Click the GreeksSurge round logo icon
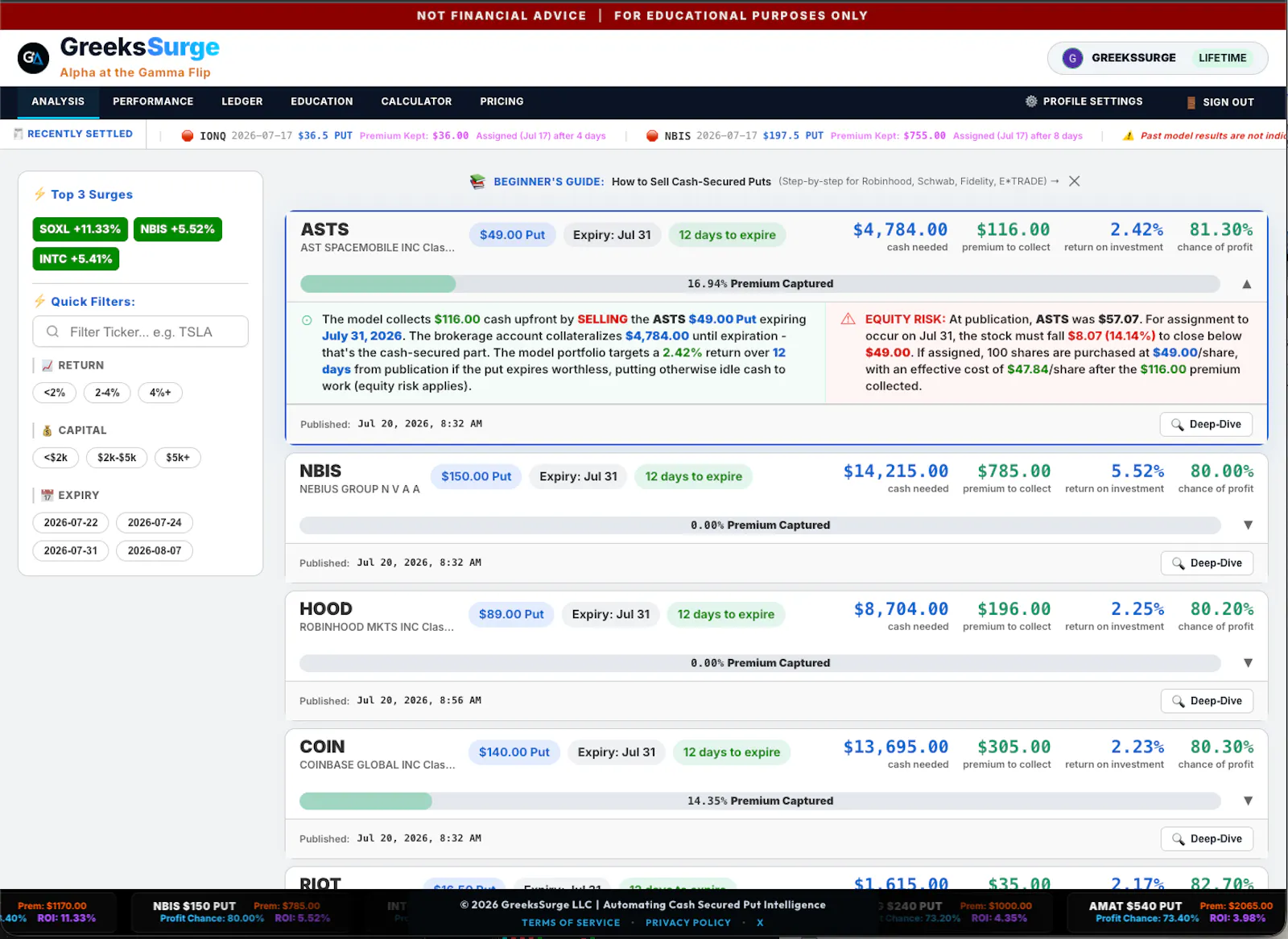Viewport: 1288px width, 939px height. point(33,58)
